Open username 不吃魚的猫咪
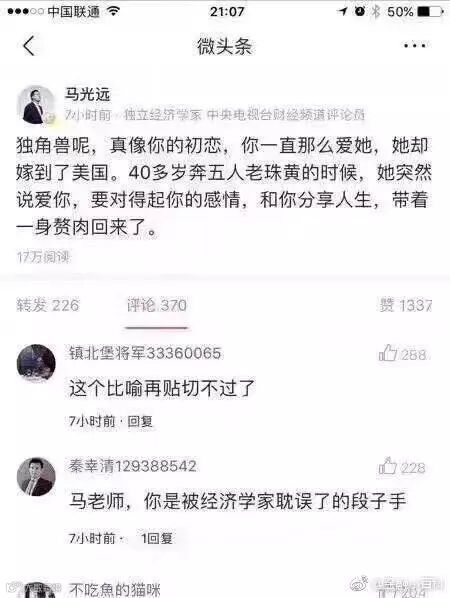The height and width of the screenshot is (598, 450). pos(115,590)
